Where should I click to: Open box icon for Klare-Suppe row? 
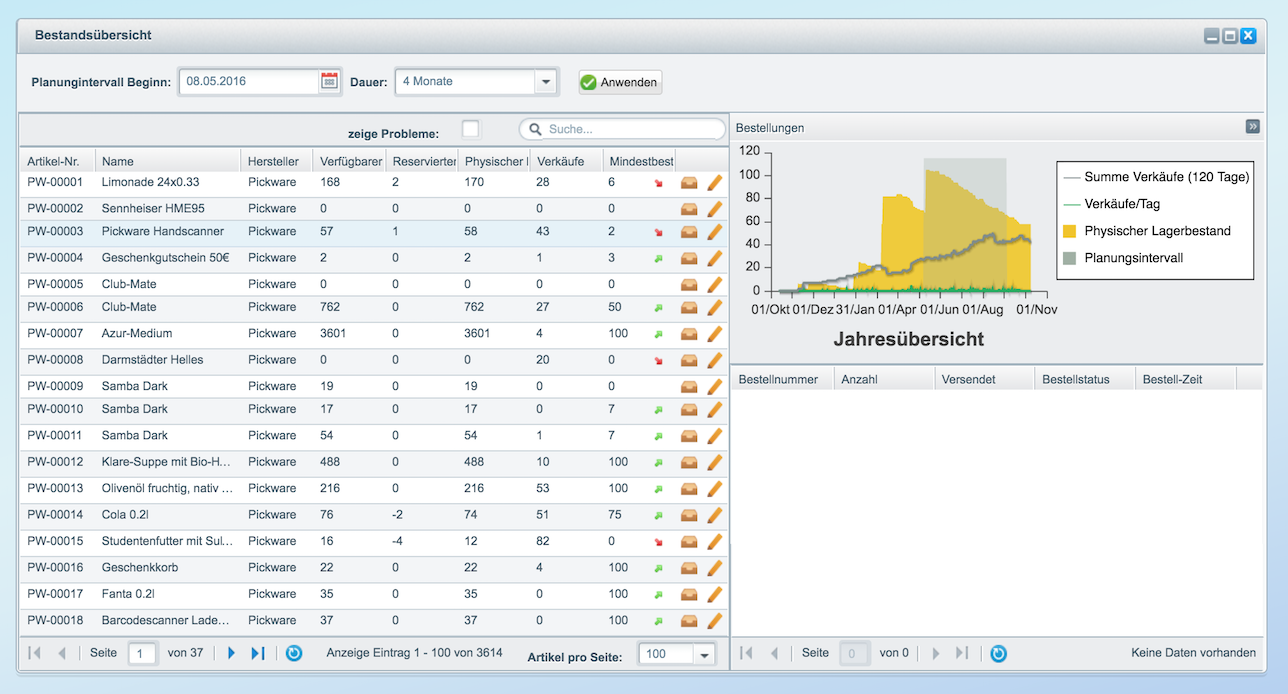pyautogui.click(x=690, y=462)
